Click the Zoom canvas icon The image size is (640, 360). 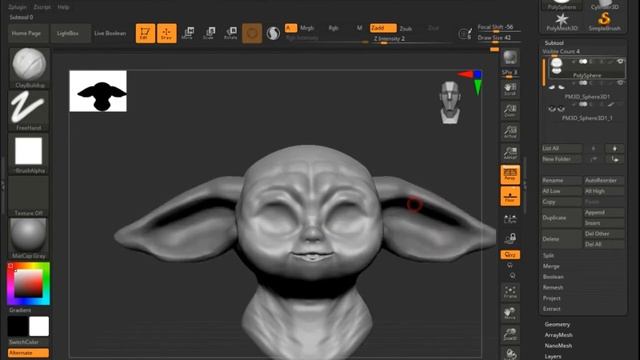(510, 110)
